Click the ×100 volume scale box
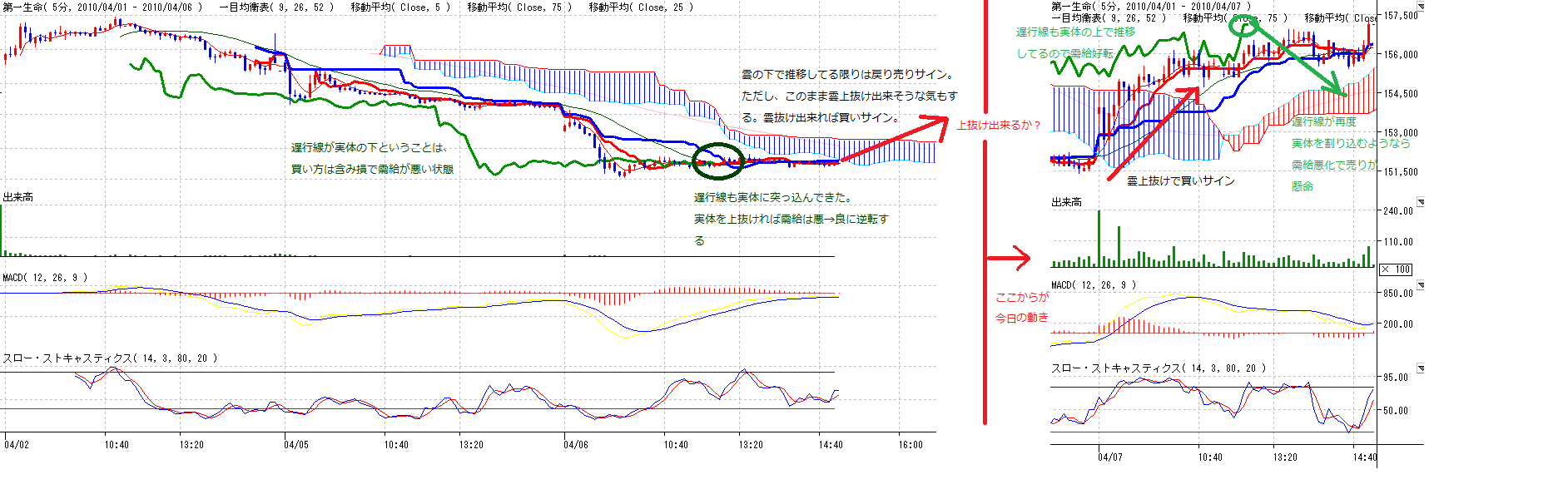Viewport: 1568px width, 499px height. (x=1396, y=269)
